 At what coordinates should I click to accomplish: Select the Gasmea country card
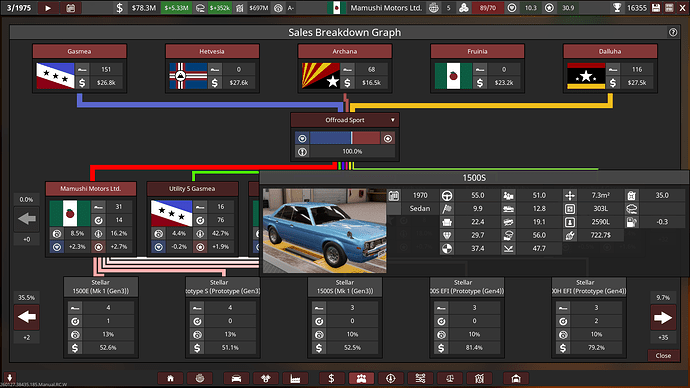pyautogui.click(x=79, y=68)
